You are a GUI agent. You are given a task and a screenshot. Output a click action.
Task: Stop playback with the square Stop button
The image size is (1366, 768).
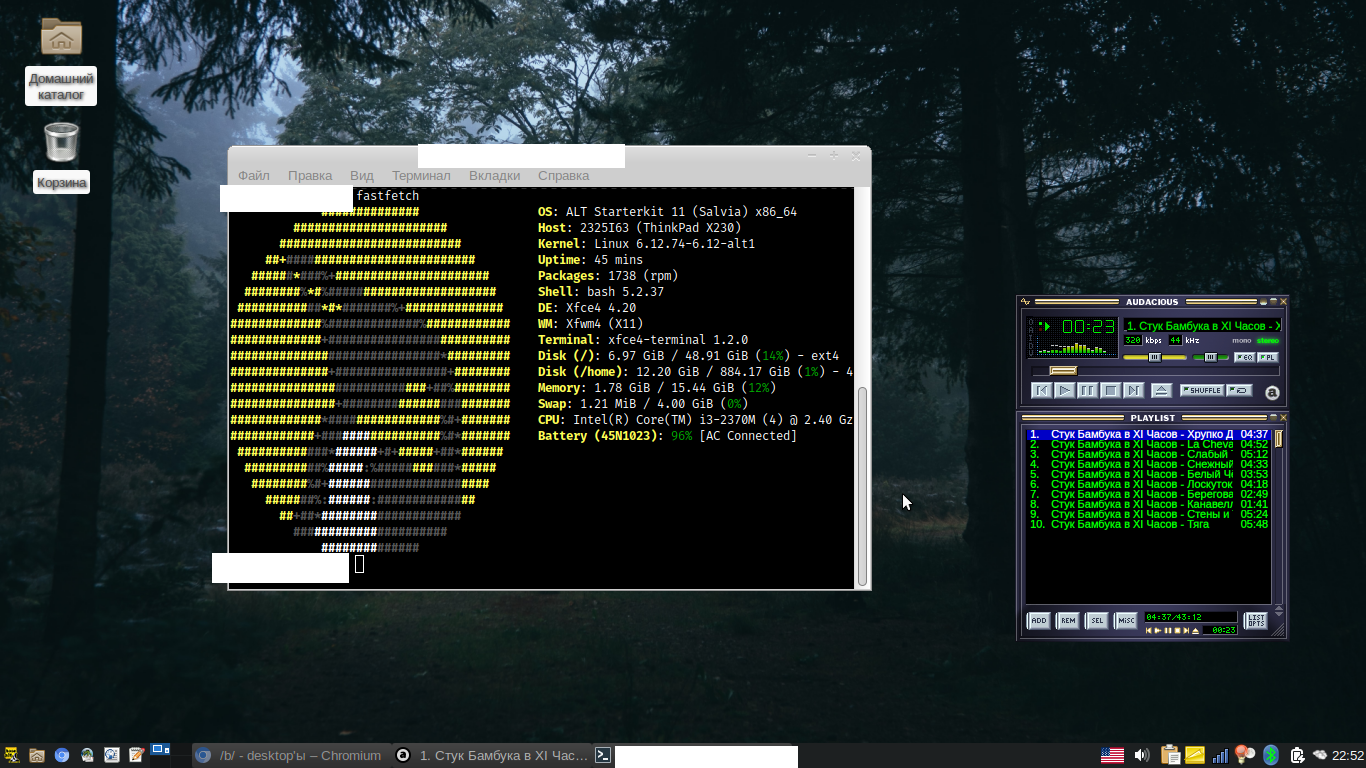(x=1110, y=391)
